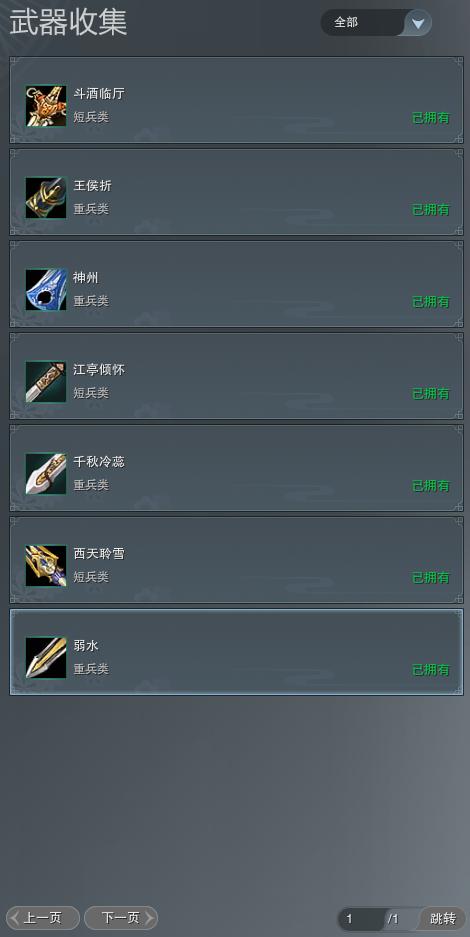This screenshot has height=937, width=470.
Task: Click the golden 西天聆雪 weapon icon
Action: (x=46, y=566)
